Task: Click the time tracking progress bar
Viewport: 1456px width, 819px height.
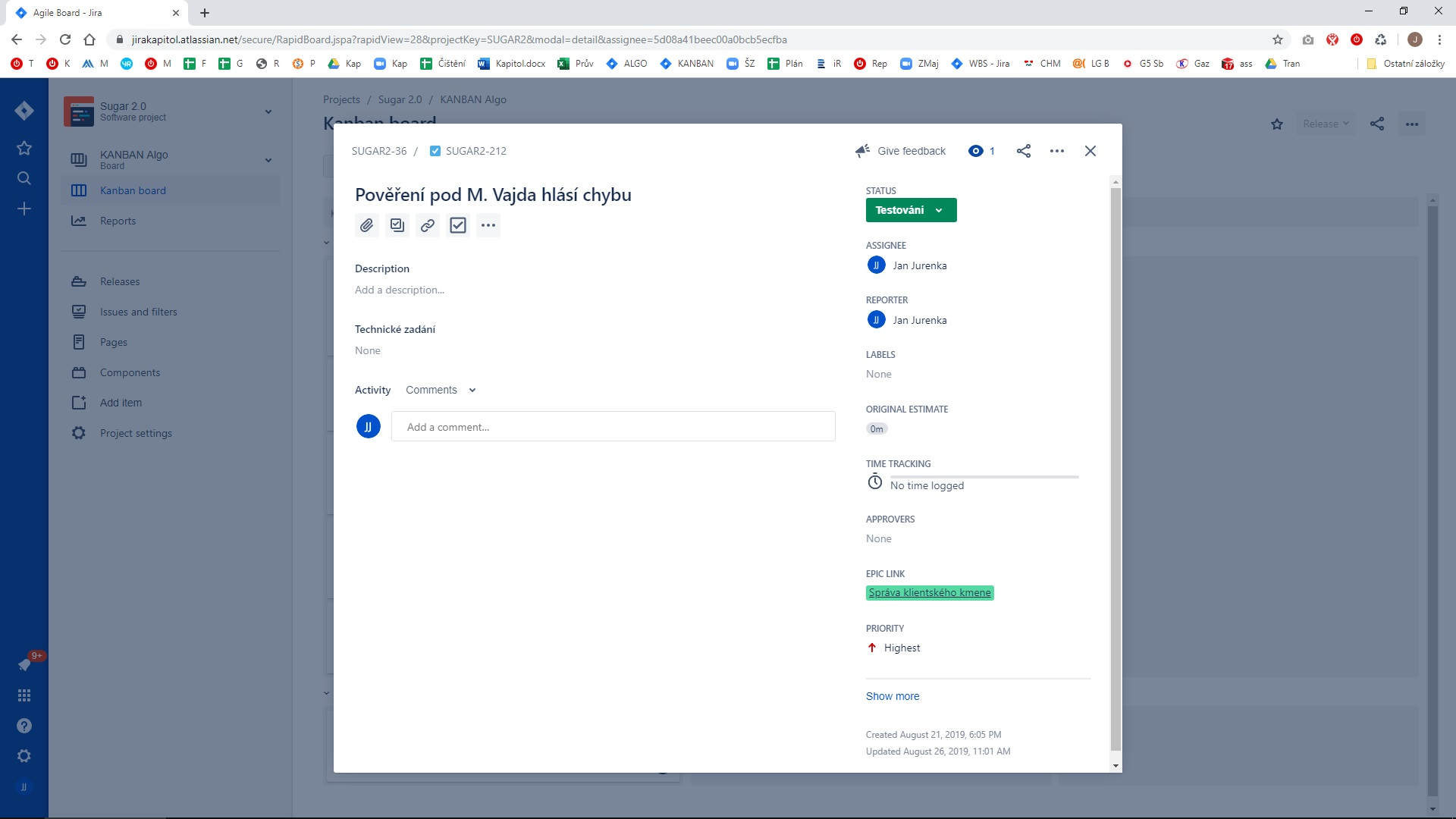Action: coord(984,477)
